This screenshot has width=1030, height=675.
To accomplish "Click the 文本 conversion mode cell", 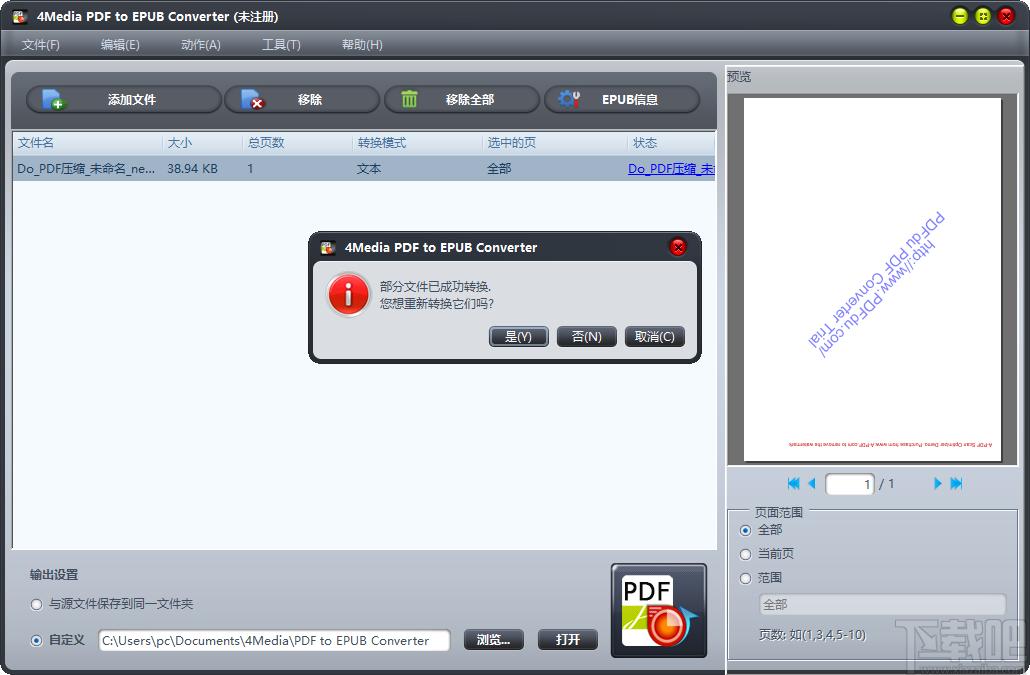I will 369,169.
